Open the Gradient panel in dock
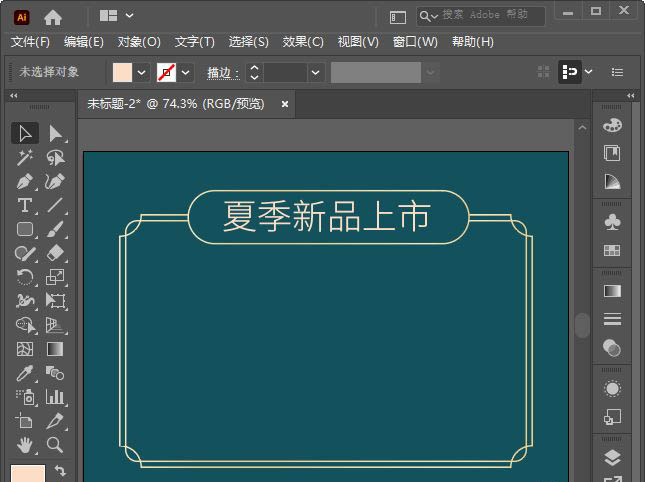This screenshot has height=482, width=645. pyautogui.click(x=612, y=291)
